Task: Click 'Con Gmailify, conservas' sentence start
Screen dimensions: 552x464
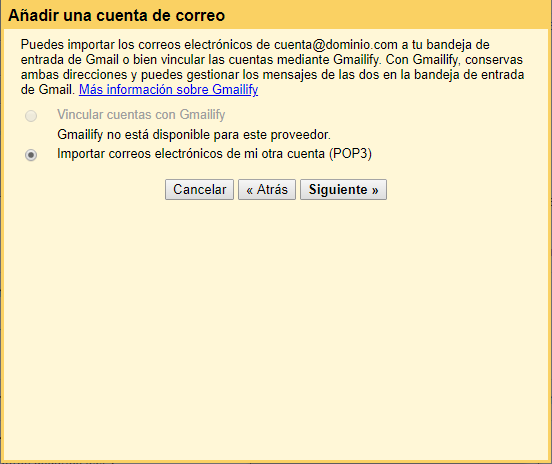Action: pos(454,59)
